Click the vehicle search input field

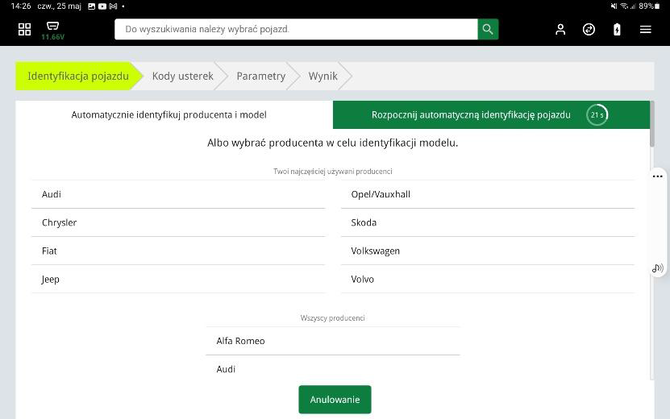click(296, 29)
